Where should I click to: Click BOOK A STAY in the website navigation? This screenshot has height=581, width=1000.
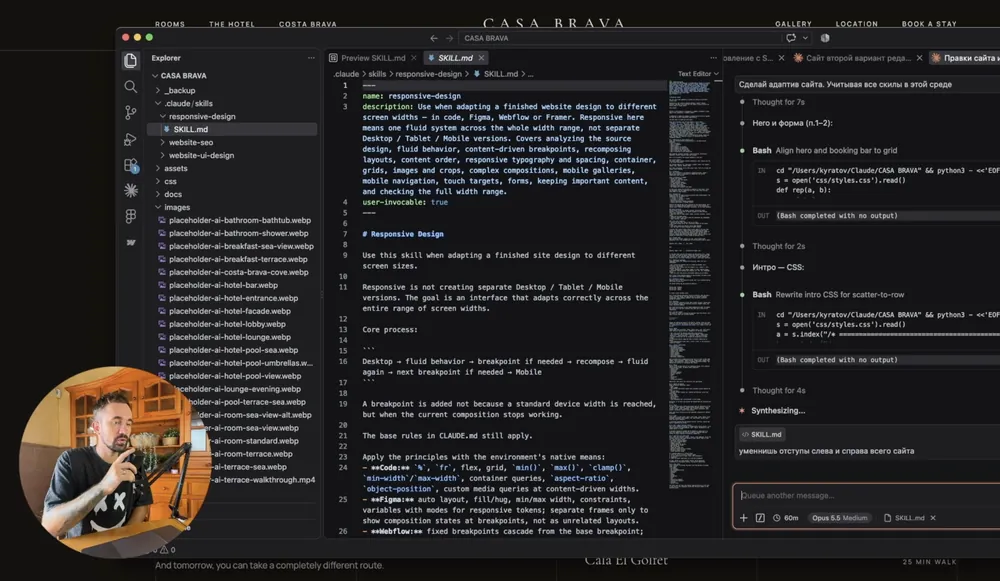tap(929, 24)
